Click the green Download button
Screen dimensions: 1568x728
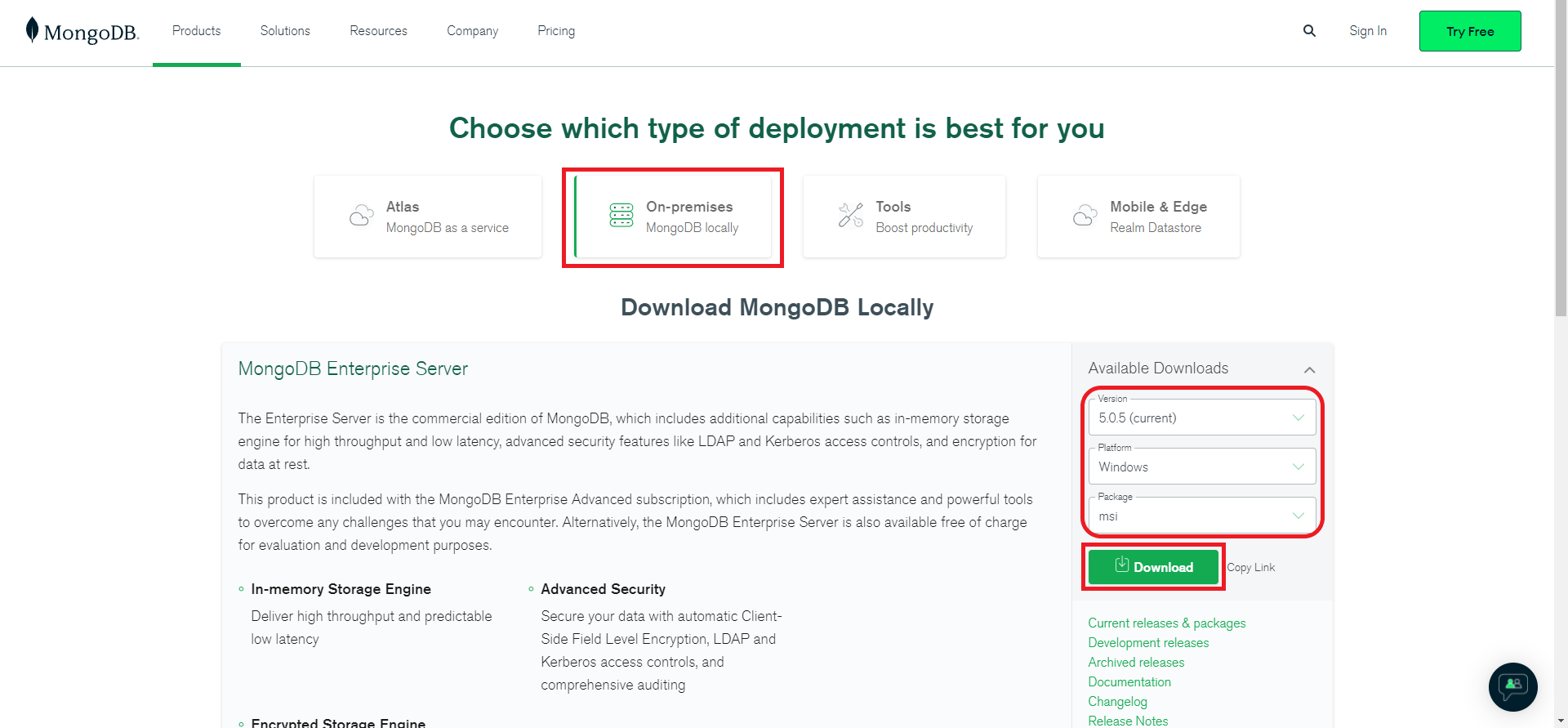point(1153,567)
